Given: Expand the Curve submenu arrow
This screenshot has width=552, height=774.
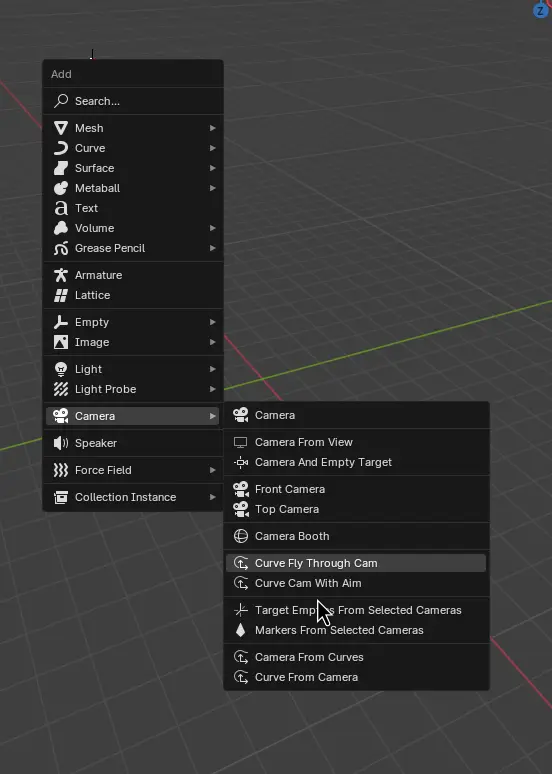Looking at the screenshot, I should click(212, 148).
